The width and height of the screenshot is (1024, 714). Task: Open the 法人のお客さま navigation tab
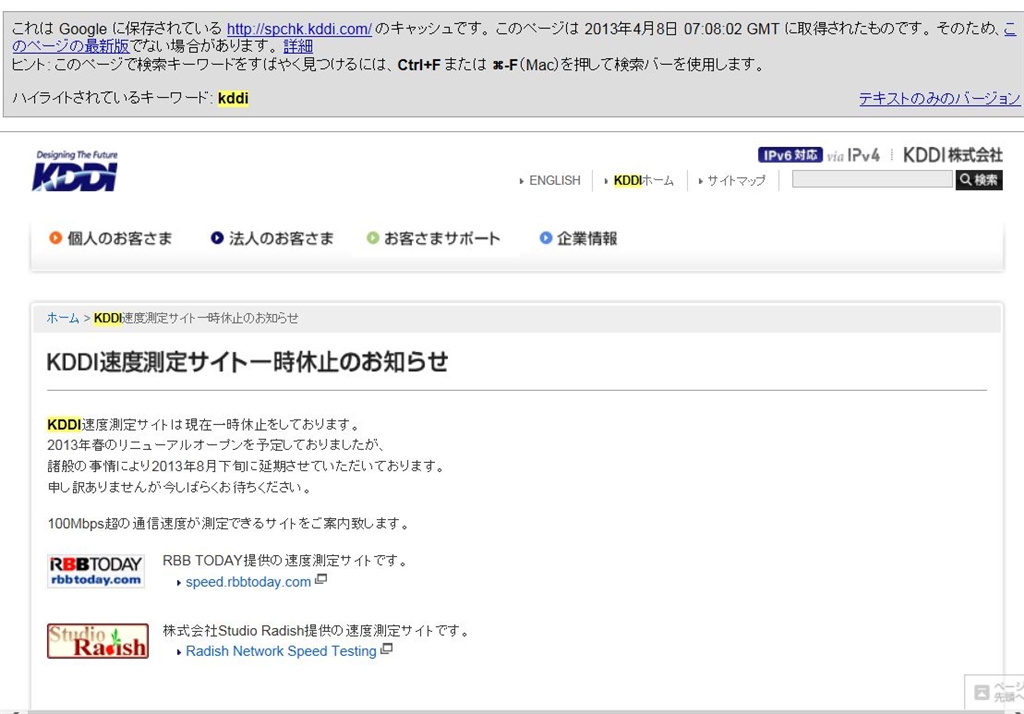pos(272,238)
